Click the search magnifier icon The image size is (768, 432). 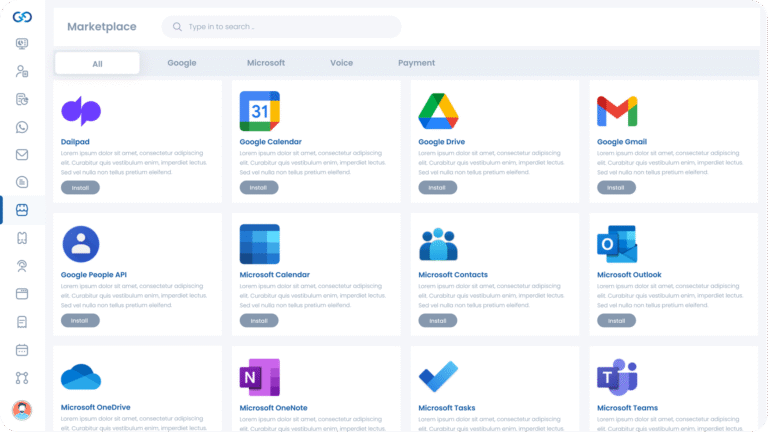tap(177, 27)
